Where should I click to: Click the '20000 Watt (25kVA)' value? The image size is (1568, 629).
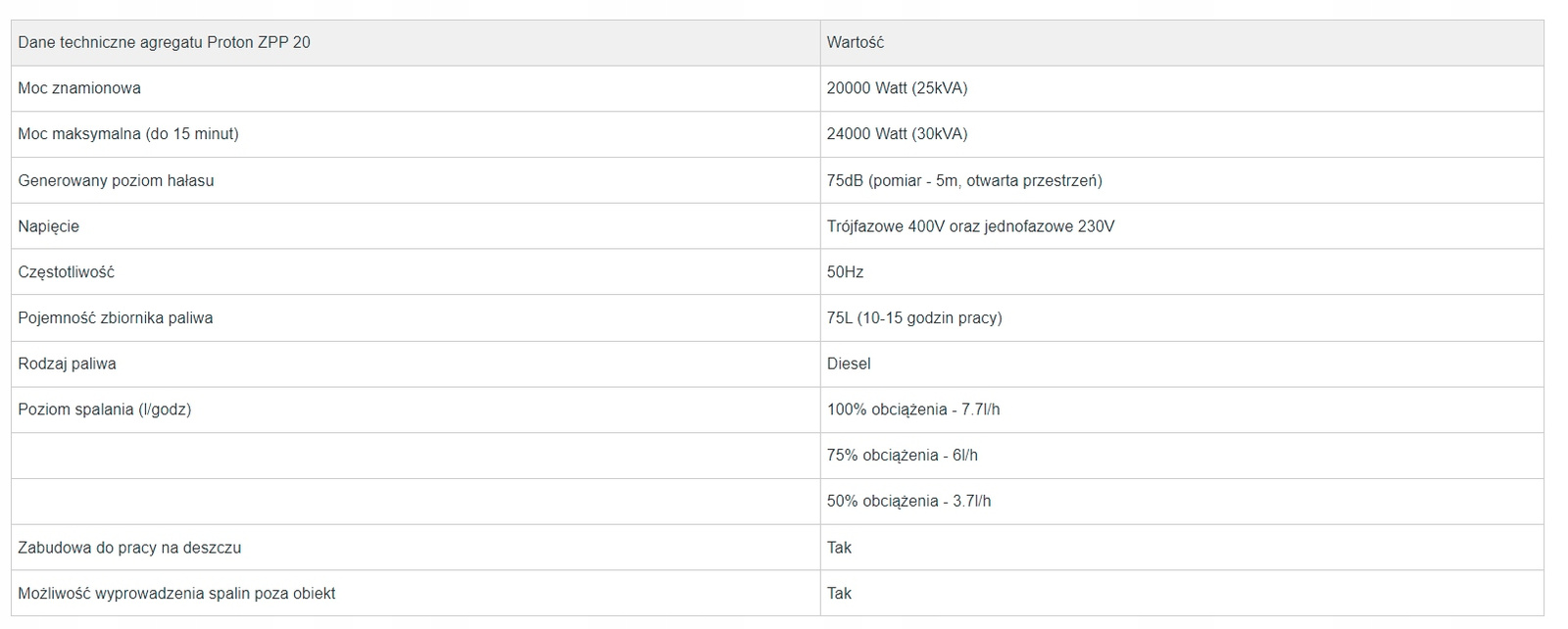897,88
